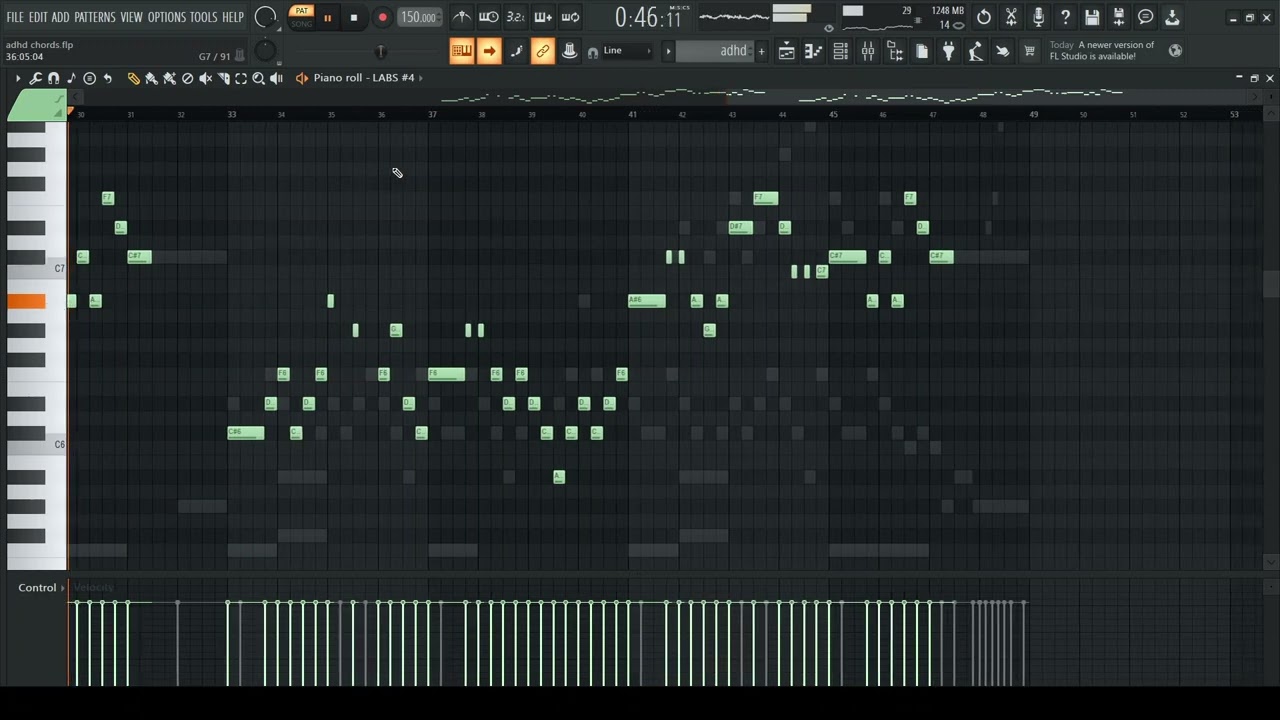Open the PATTERNS menu
Viewport: 1280px width, 720px height.
(95, 17)
